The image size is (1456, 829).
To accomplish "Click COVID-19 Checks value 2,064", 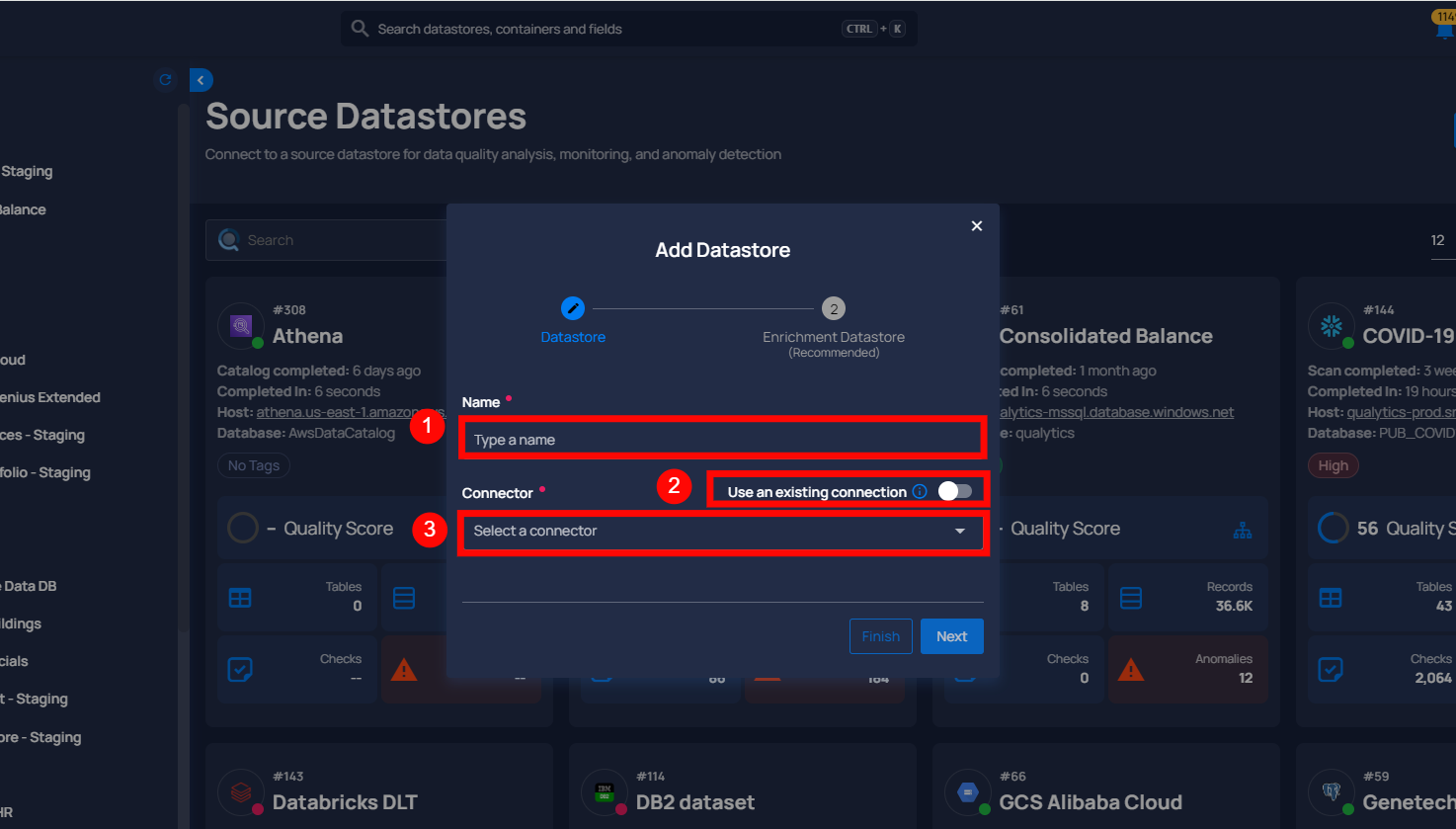I will coord(1433,678).
